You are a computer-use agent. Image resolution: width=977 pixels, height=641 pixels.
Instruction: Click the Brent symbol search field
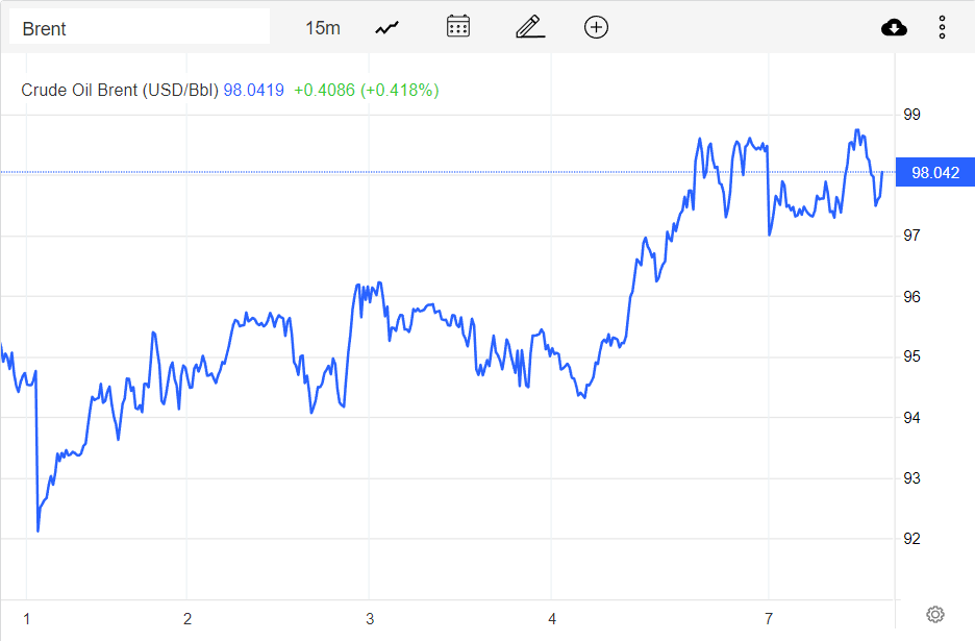139,28
